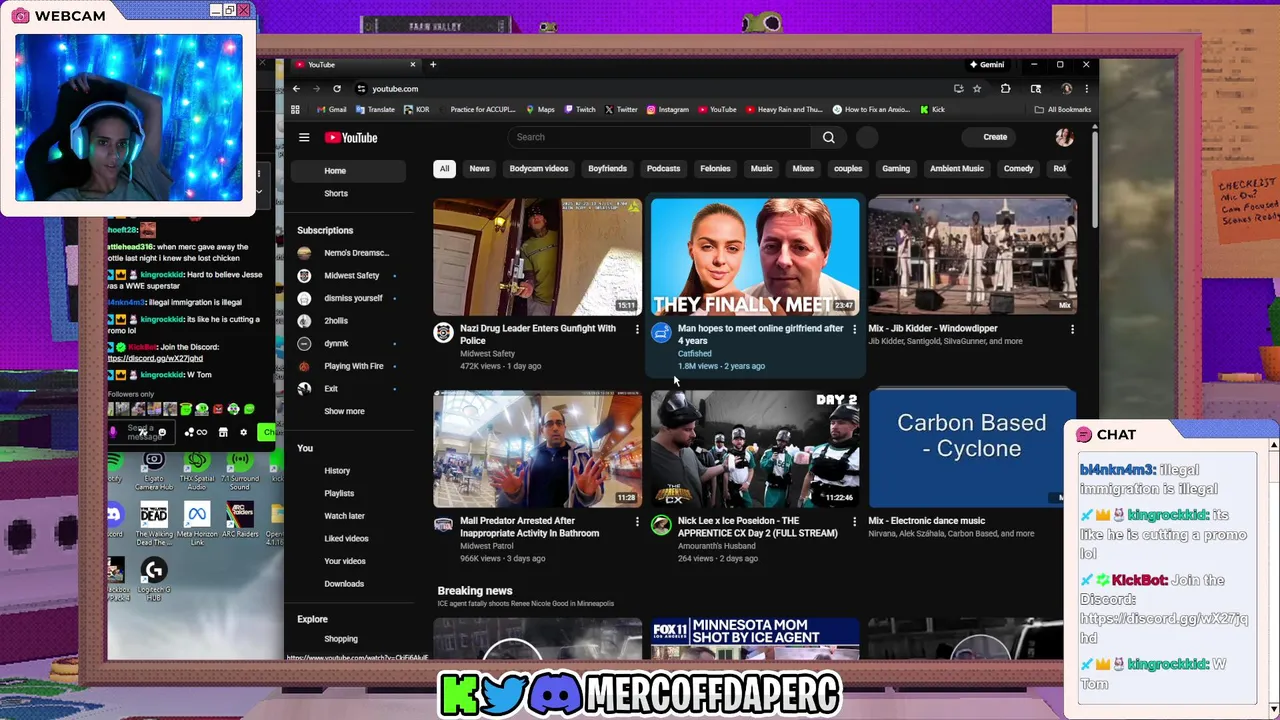Viewport: 1280px width, 720px height.
Task: Open the browser extensions puzzle icon
Action: point(1005,89)
